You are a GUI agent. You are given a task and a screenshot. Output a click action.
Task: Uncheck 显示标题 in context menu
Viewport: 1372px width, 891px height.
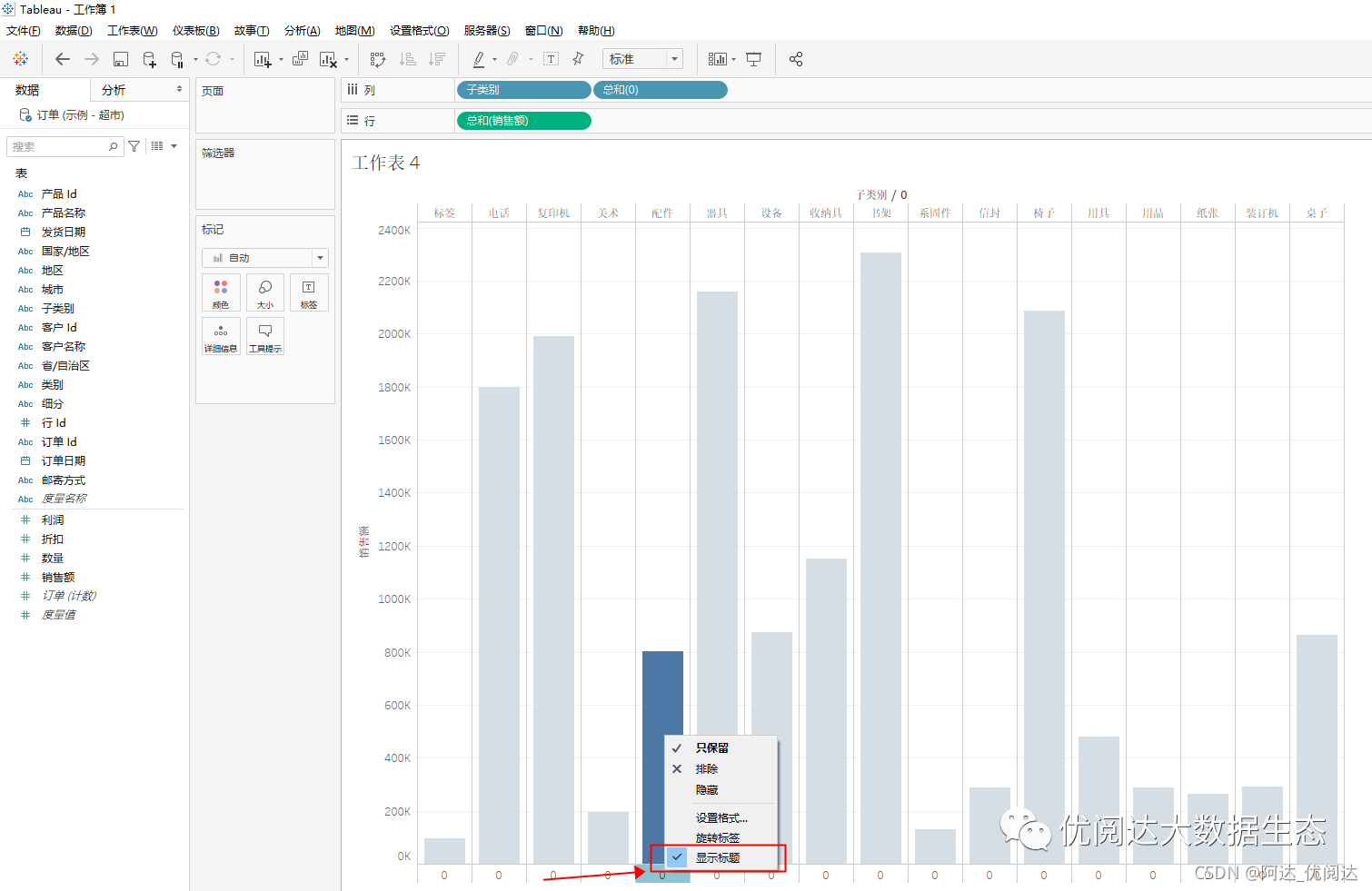pos(721,856)
